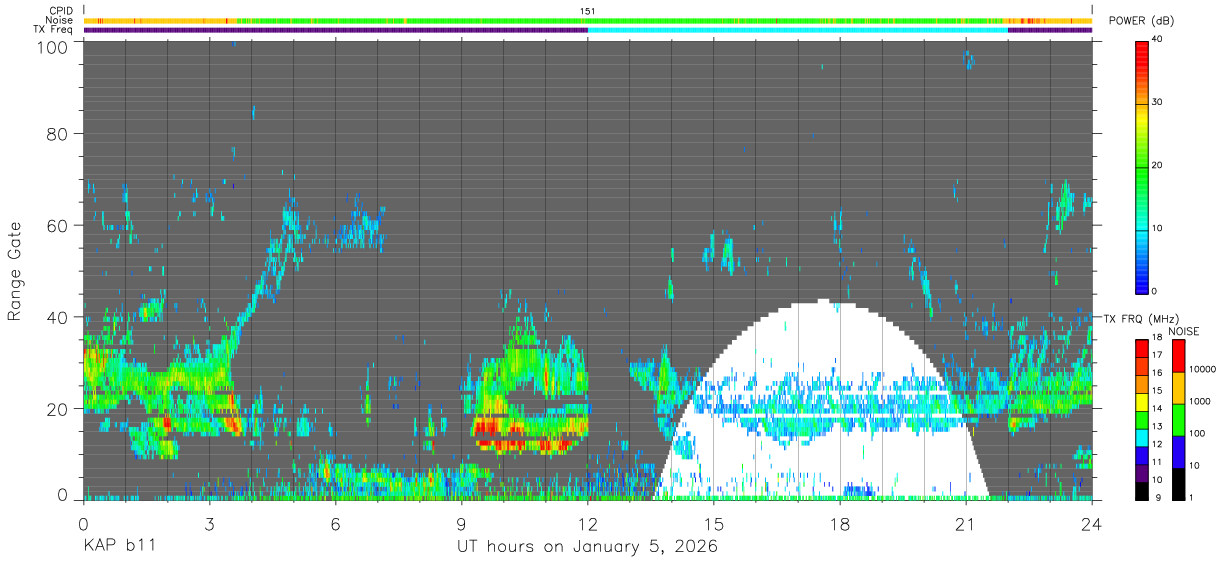Screen dimensions: 1228x567
Task: Click the UT hours on January 5, 2026 caption
Action: coord(587,547)
